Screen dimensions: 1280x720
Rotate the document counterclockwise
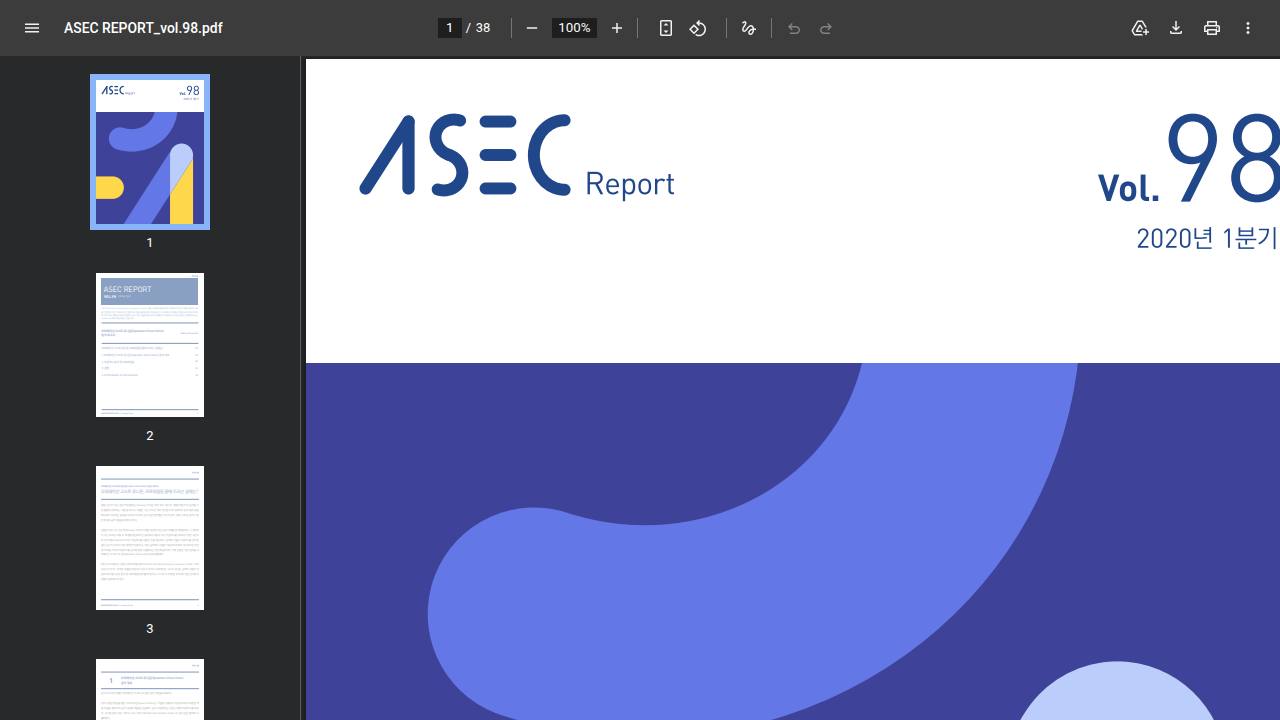point(698,28)
